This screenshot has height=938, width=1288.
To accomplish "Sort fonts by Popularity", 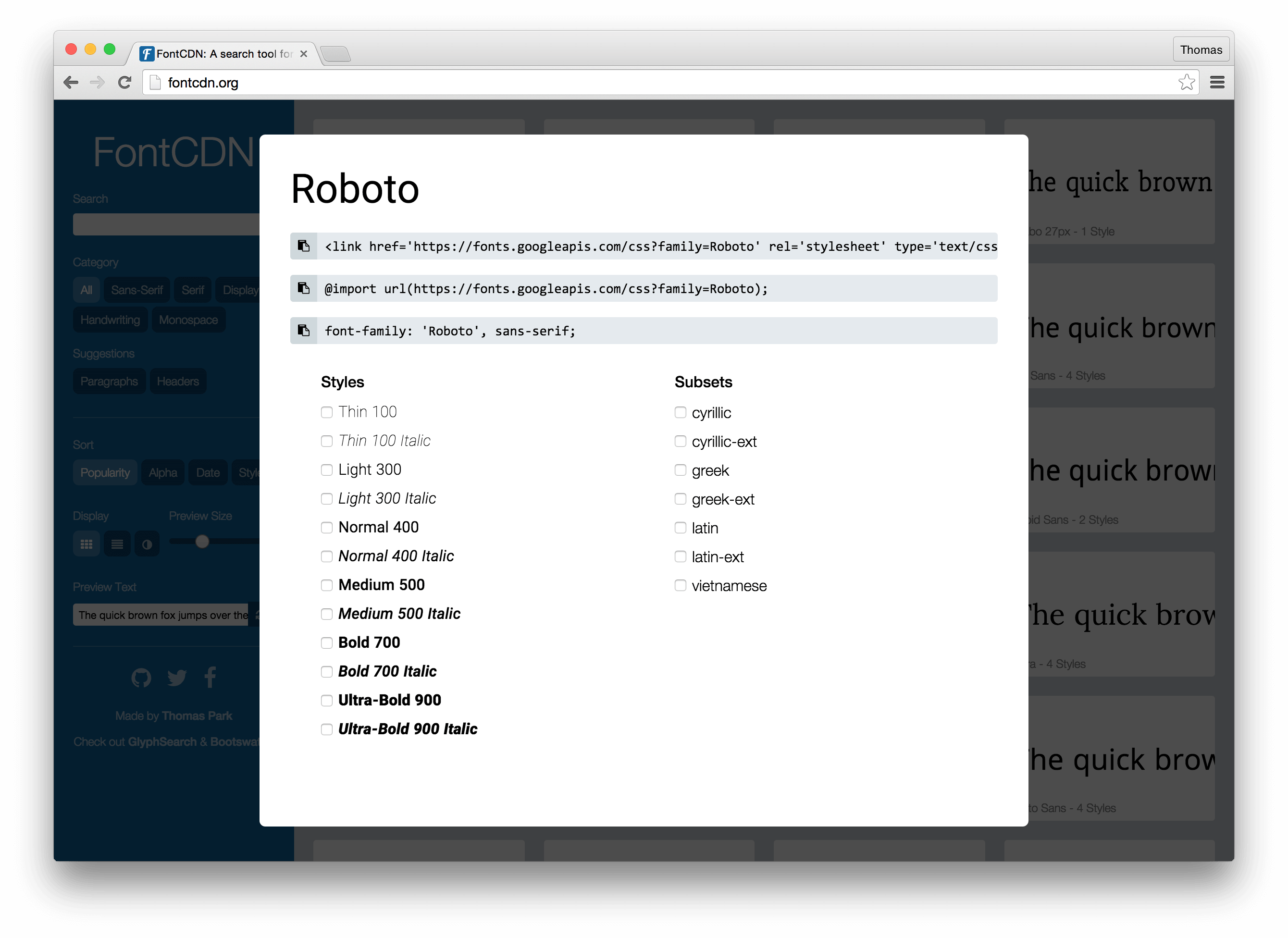I will point(105,472).
